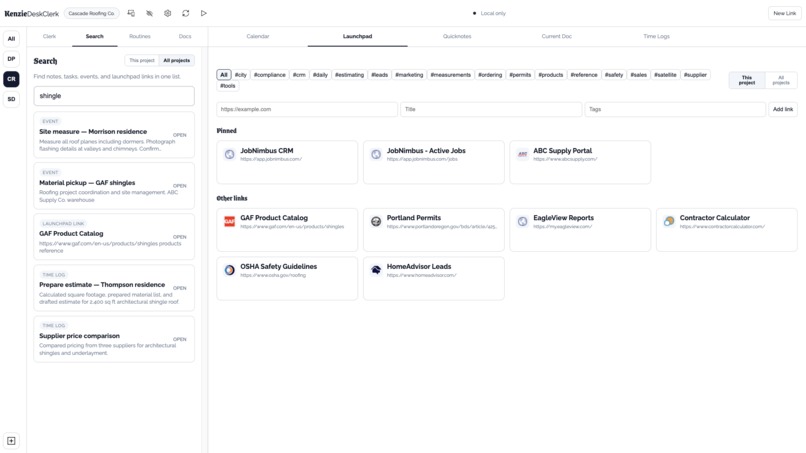Filter links by #estimating tag
This screenshot has width=806, height=453.
350,75
